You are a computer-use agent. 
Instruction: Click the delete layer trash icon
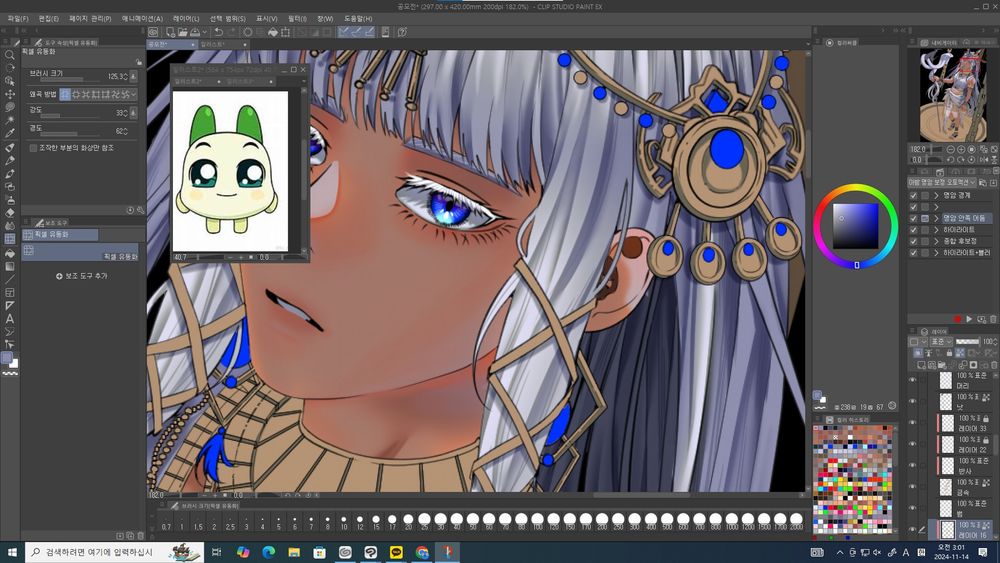tap(994, 365)
